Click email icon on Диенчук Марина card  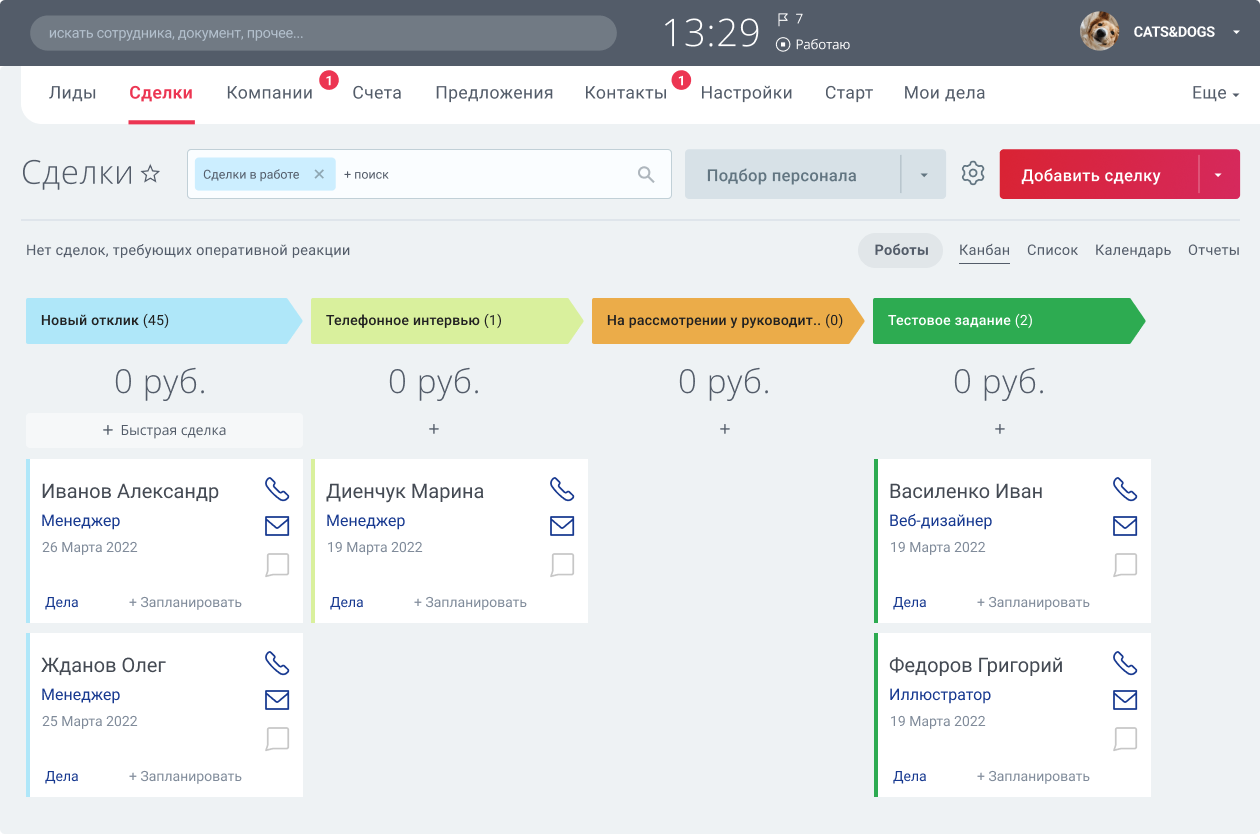point(562,526)
